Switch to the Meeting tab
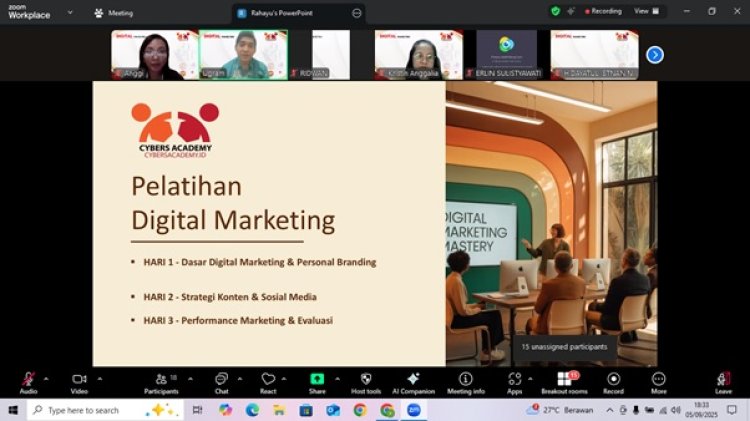750x421 pixels. (114, 13)
